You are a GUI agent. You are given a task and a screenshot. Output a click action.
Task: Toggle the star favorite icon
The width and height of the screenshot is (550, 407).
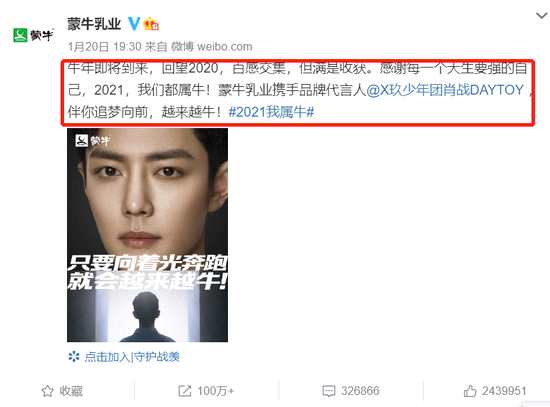click(47, 391)
